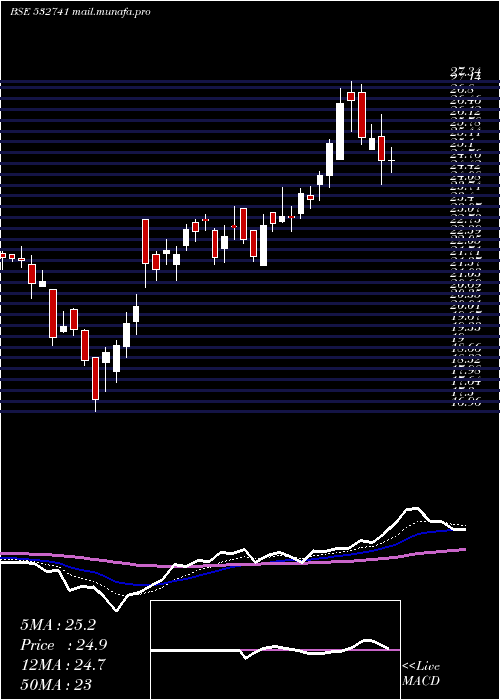Select the Price : 24.9 reading
The height and width of the screenshot is (700, 500).
pos(64,645)
